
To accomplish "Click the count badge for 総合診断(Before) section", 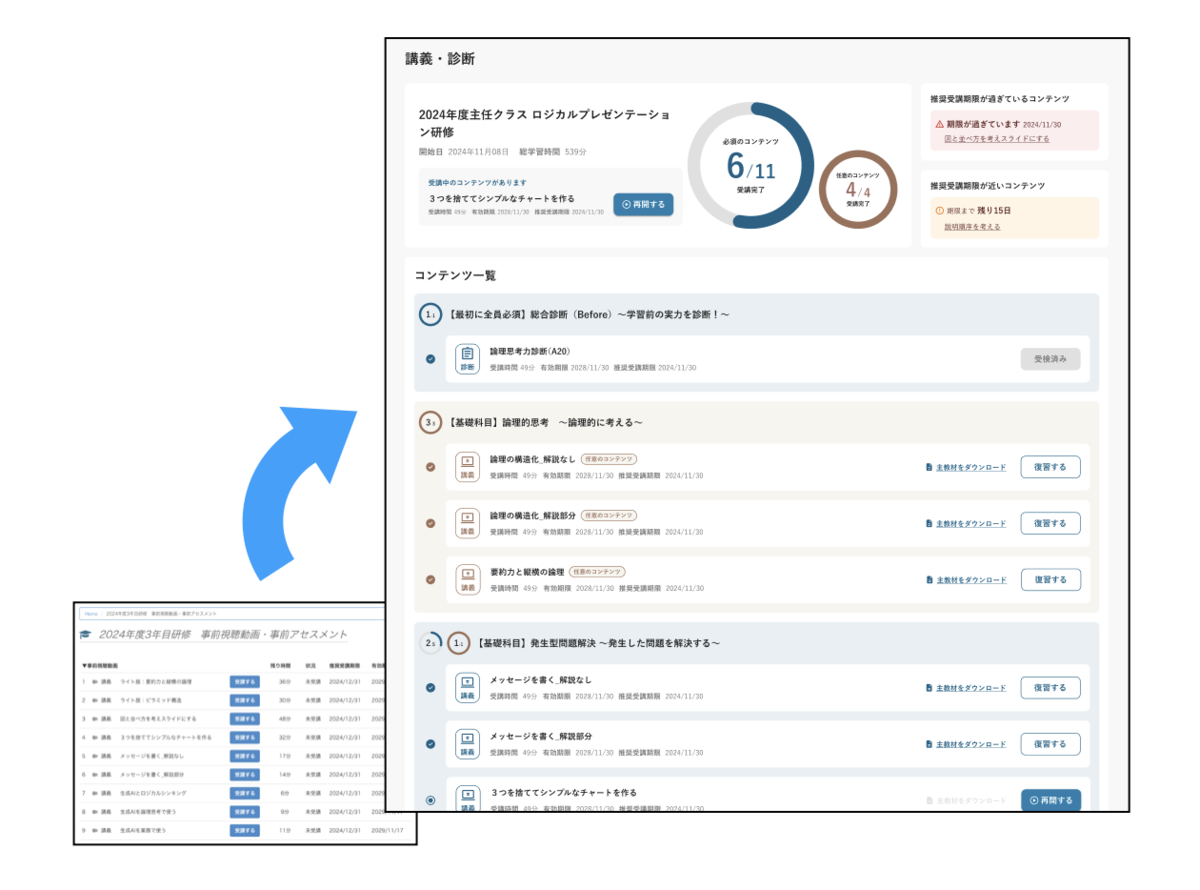I will click(x=431, y=315).
